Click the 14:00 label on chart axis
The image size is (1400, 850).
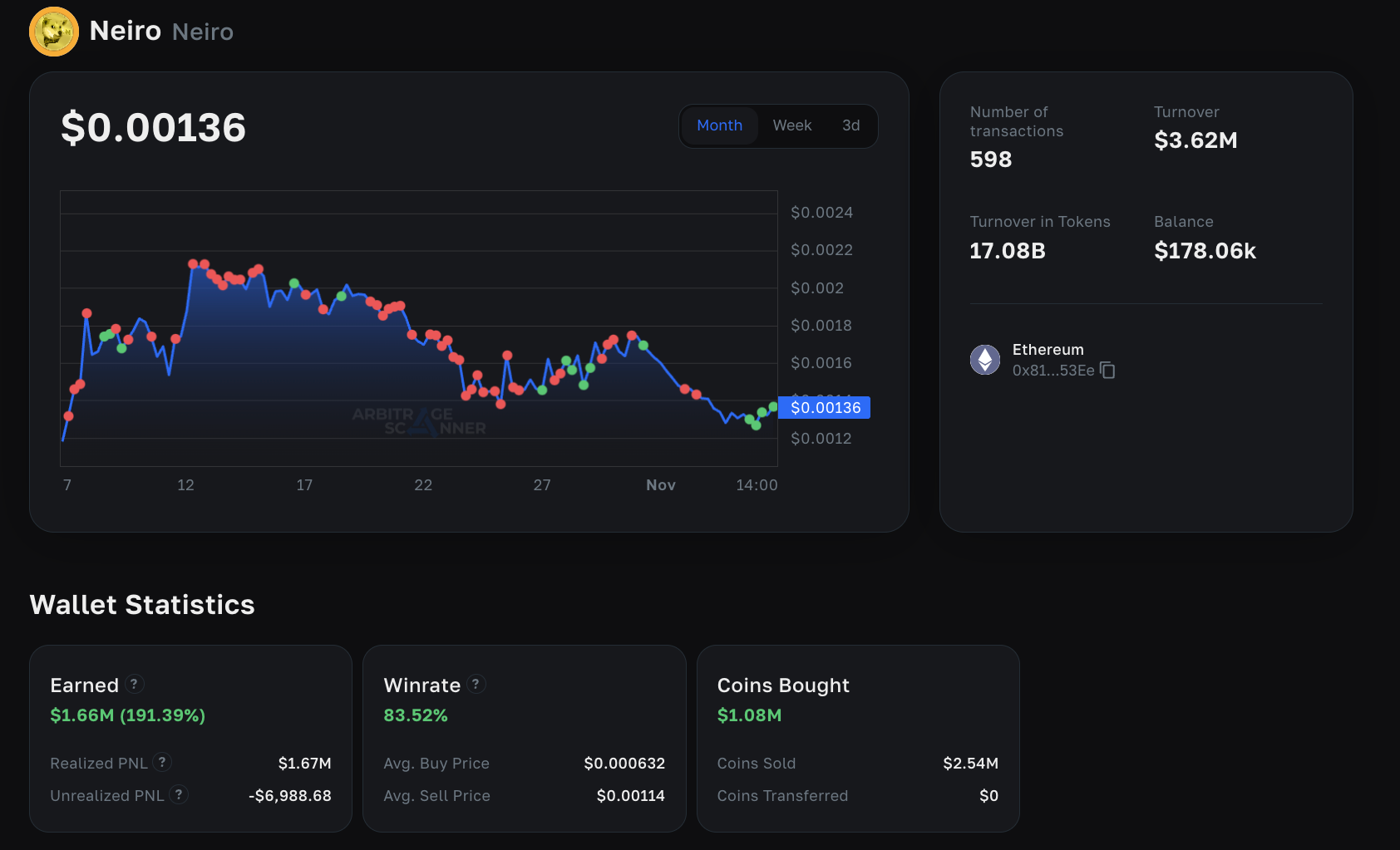pos(757,485)
